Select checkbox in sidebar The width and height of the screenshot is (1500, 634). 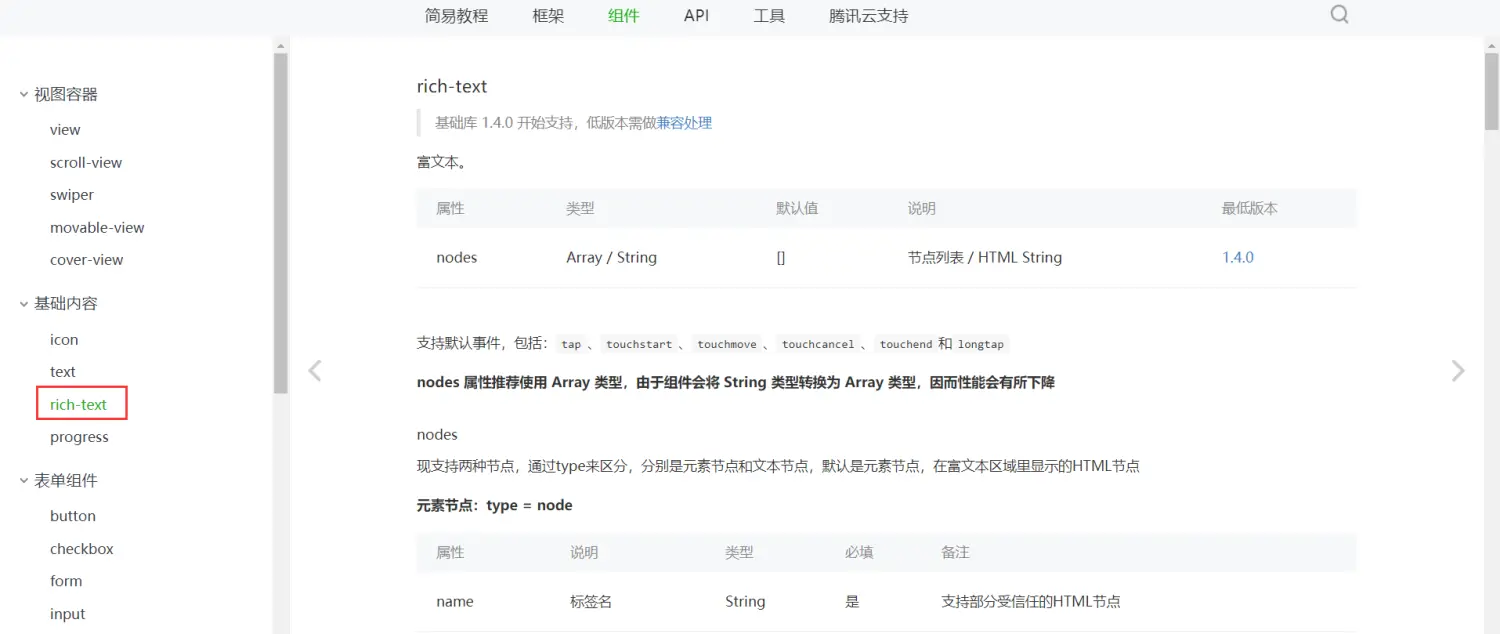(x=82, y=549)
